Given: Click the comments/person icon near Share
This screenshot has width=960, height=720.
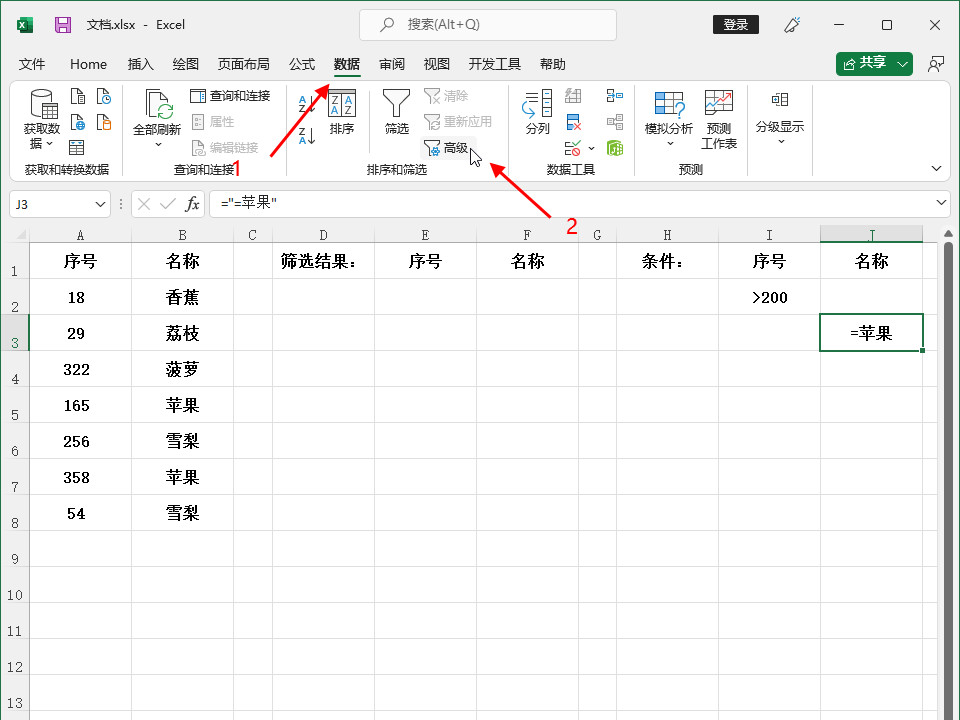Looking at the screenshot, I should 935,64.
